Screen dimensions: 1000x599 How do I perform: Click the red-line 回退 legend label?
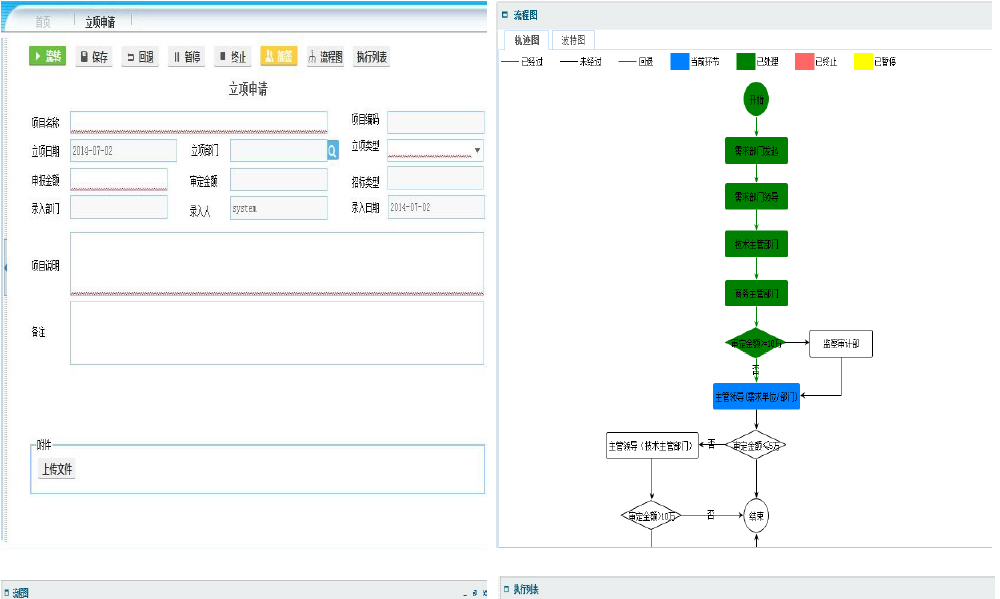[646, 62]
